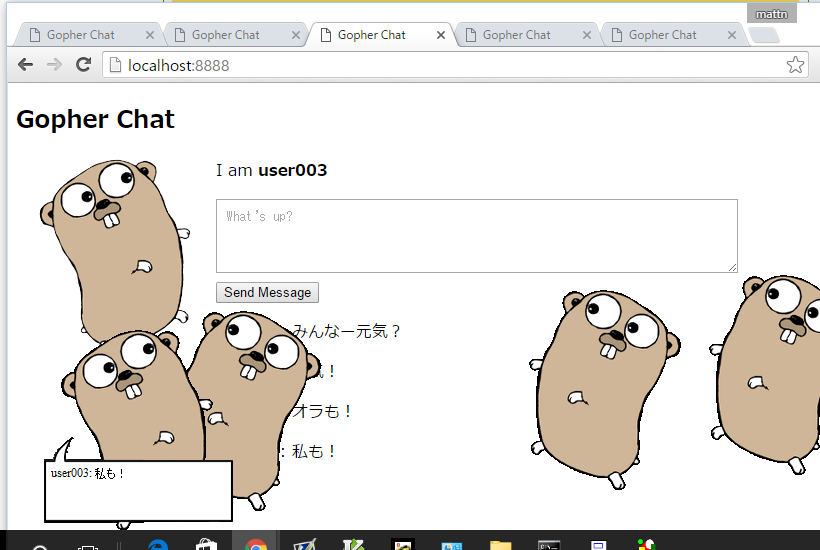
Task: Open the command prompt taskbar icon
Action: (x=549, y=545)
